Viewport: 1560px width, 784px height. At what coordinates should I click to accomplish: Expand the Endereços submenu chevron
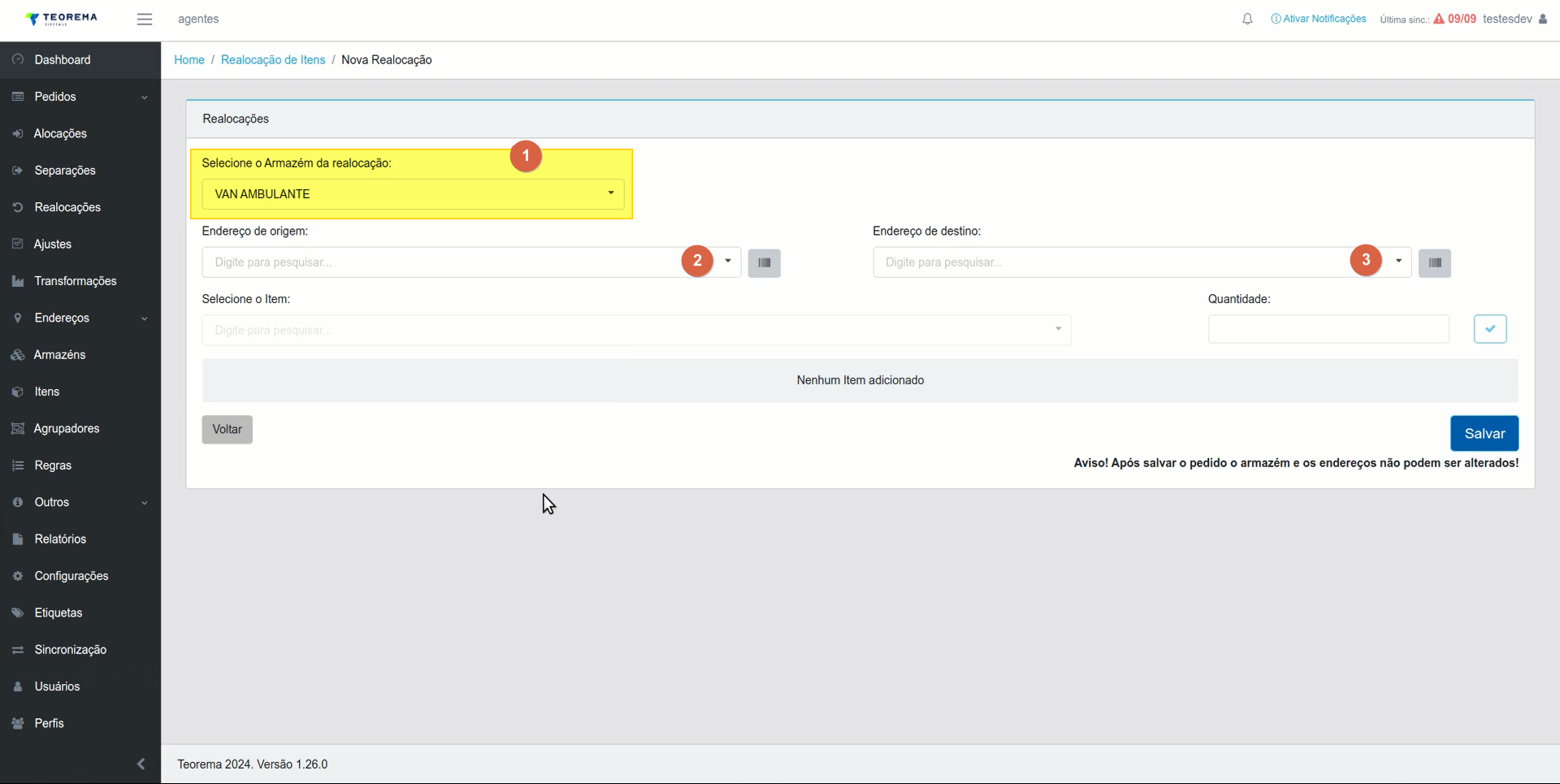(145, 318)
